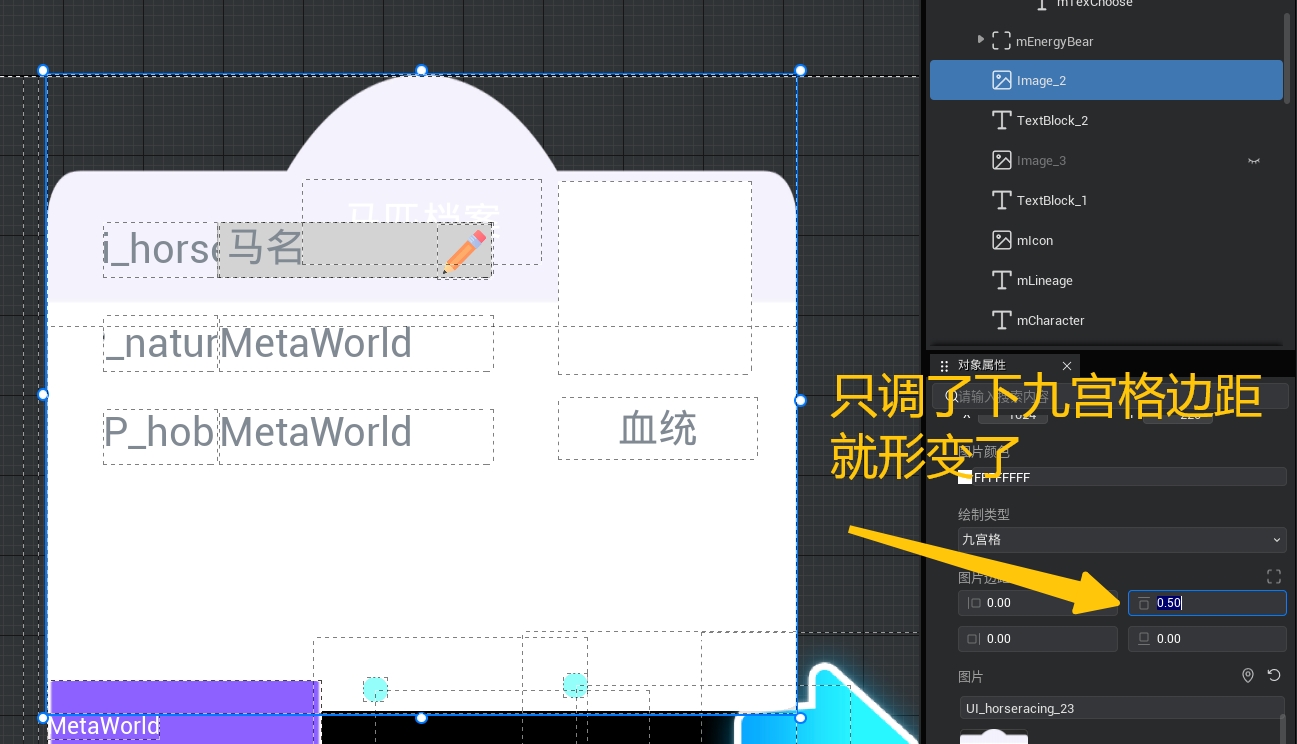
Task: Click the bottom-center selection handle
Action: coord(421,717)
